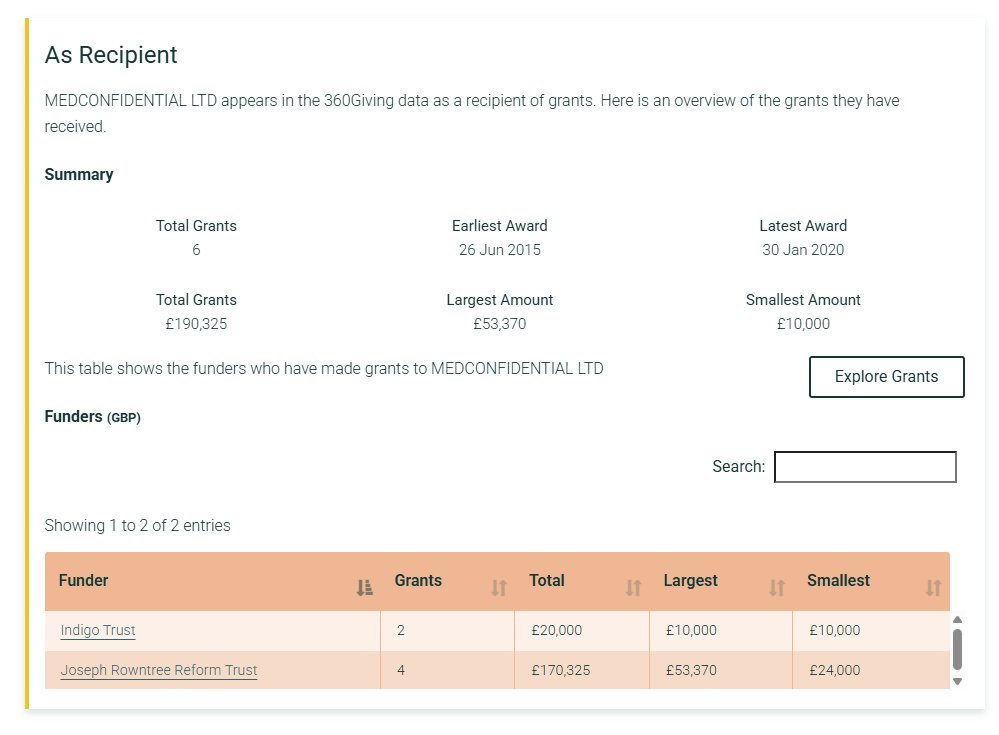The width and height of the screenshot is (999, 735).
Task: Select Indigo Trust smallest £10,000 cell
Action: click(x=871, y=630)
